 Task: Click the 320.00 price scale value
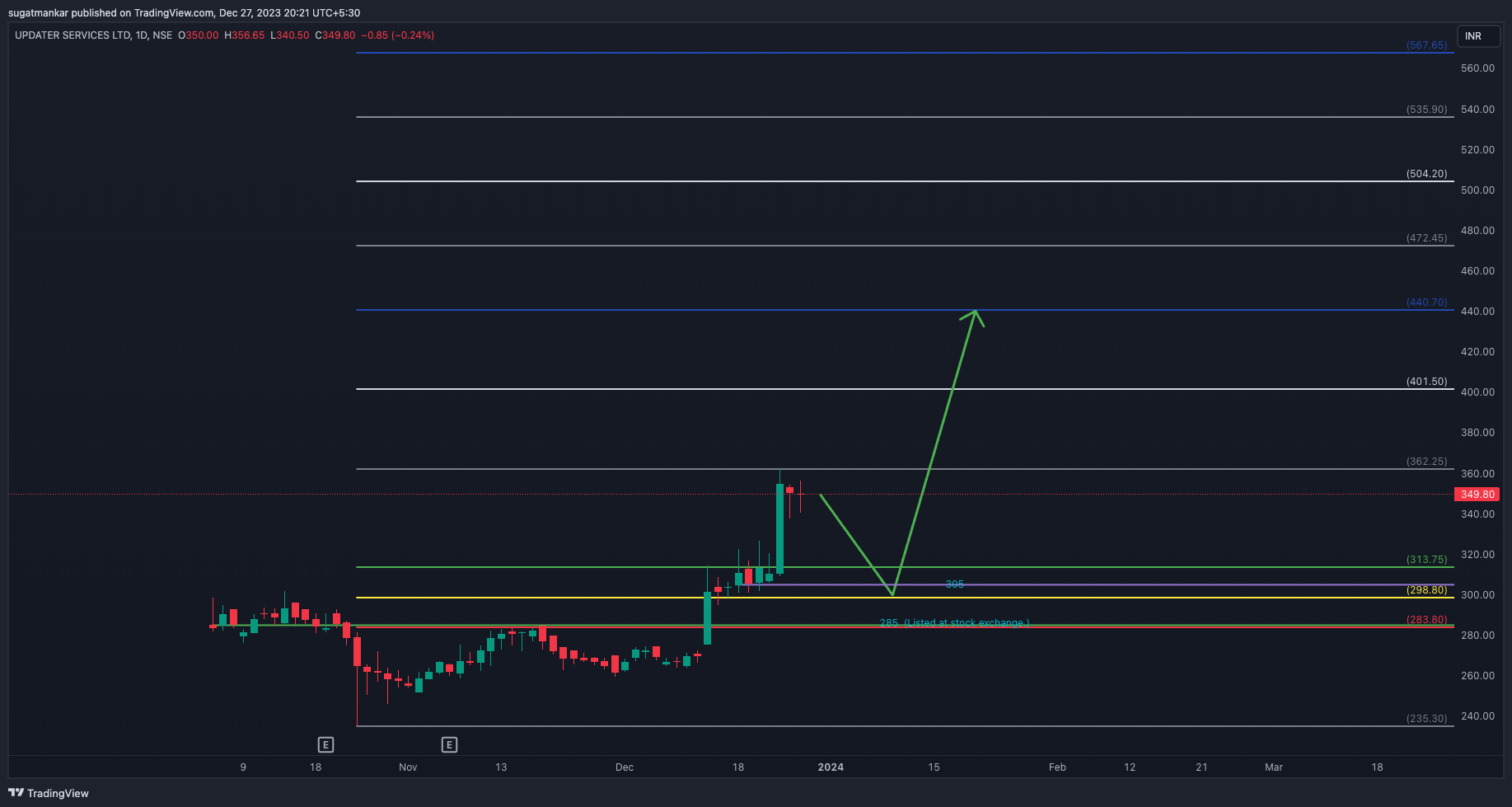pyautogui.click(x=1477, y=555)
